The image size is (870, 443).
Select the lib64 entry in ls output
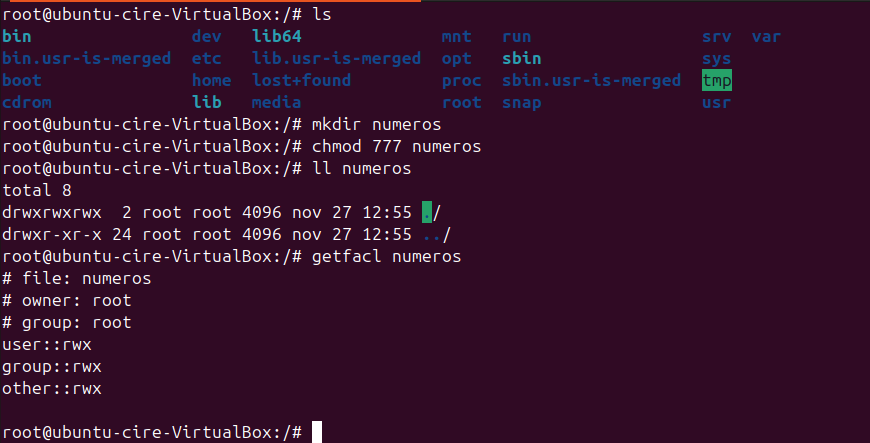tap(276, 37)
